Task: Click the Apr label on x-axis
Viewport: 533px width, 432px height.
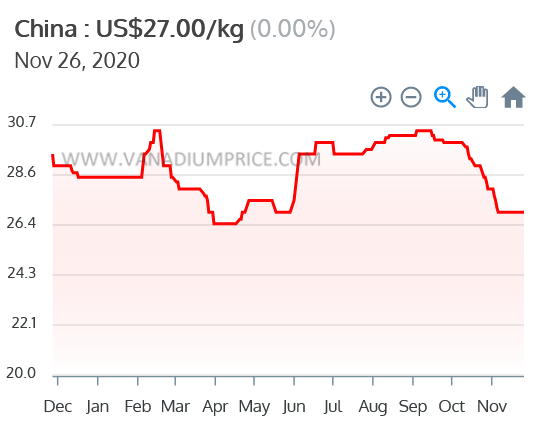Action: click(215, 407)
